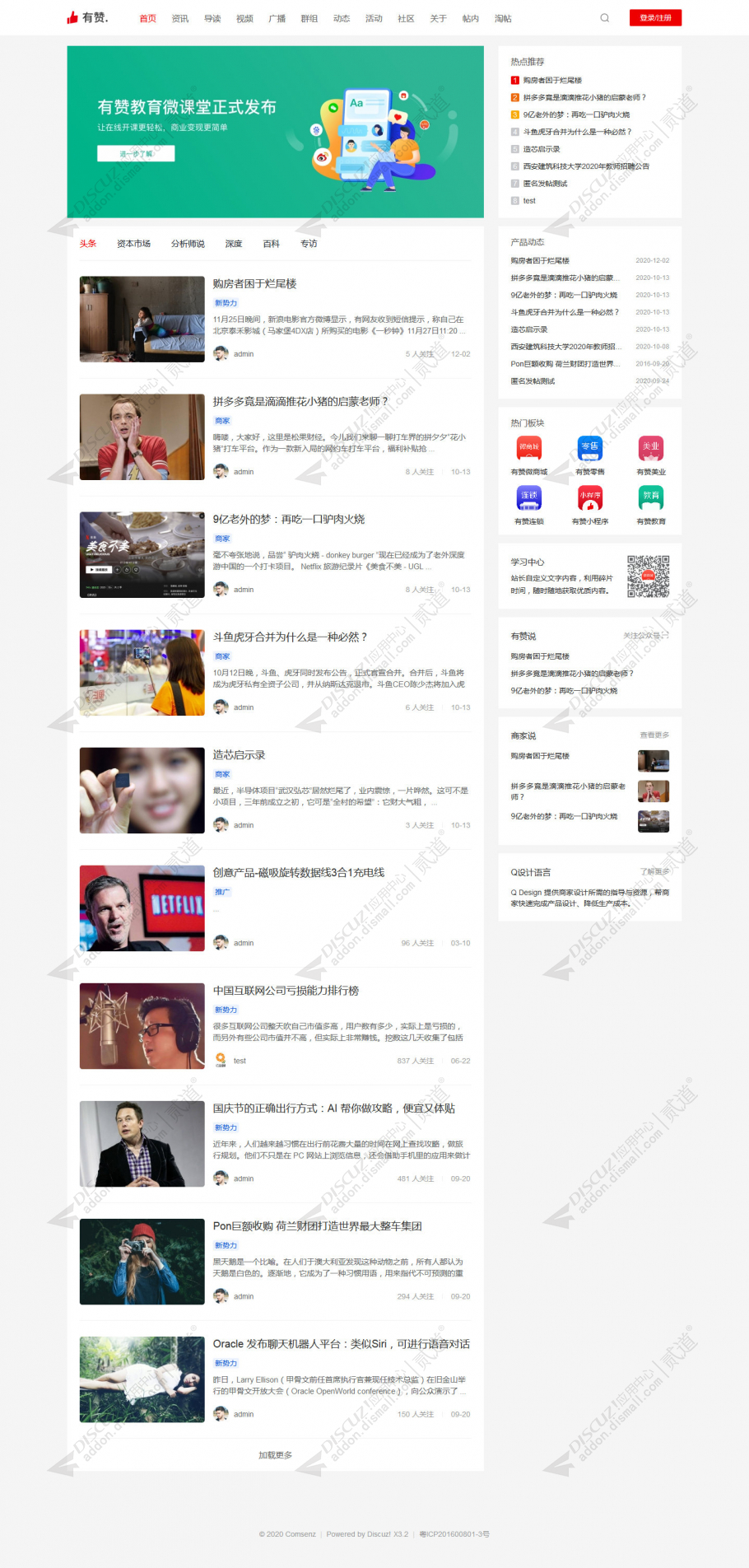Open article 斗鱼虎牙合并为什么是一种必然？
The height and width of the screenshot is (1568, 749).
coord(290,637)
